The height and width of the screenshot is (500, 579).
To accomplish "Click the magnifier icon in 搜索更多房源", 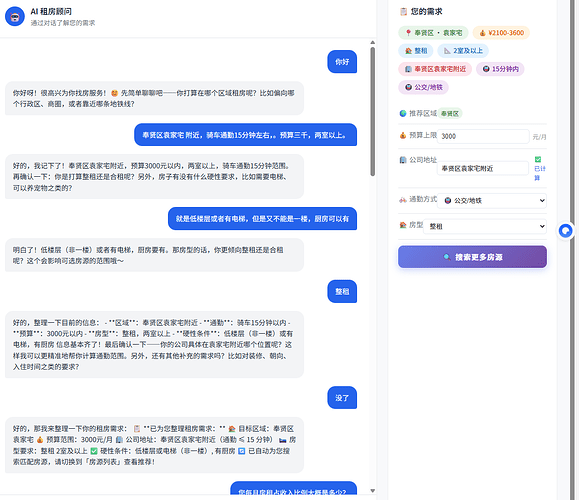I will (x=447, y=257).
